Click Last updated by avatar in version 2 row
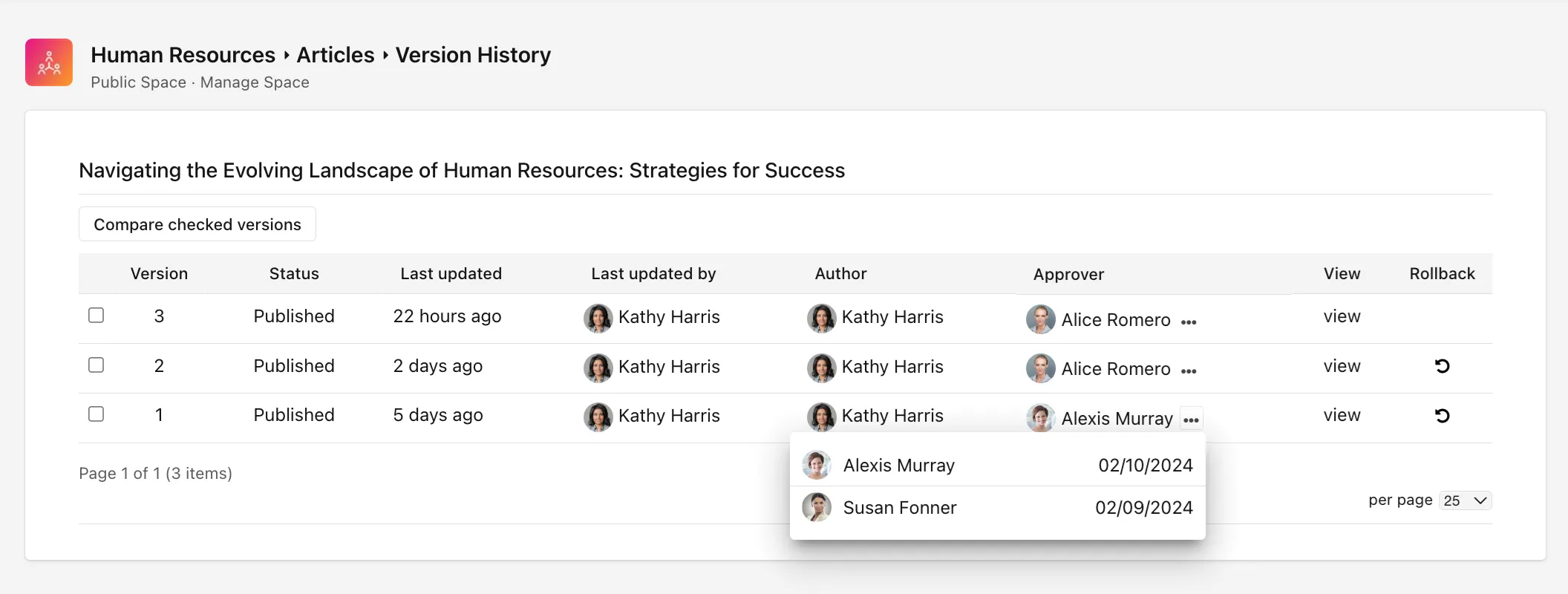This screenshot has height=594, width=1568. (598, 368)
